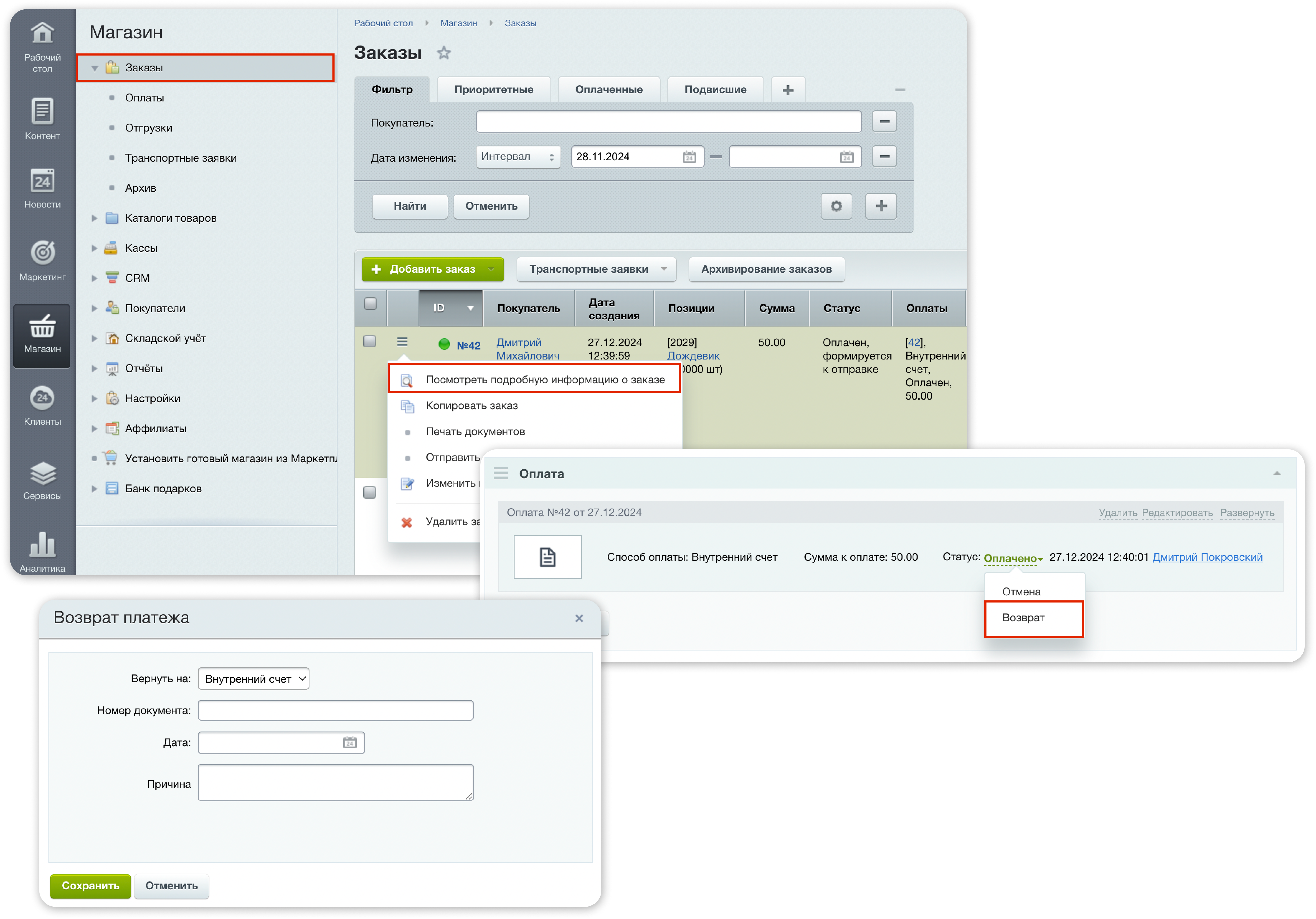Viewport: 1316px width, 919px height.
Task: Open the Новости section icon
Action: pos(42,182)
